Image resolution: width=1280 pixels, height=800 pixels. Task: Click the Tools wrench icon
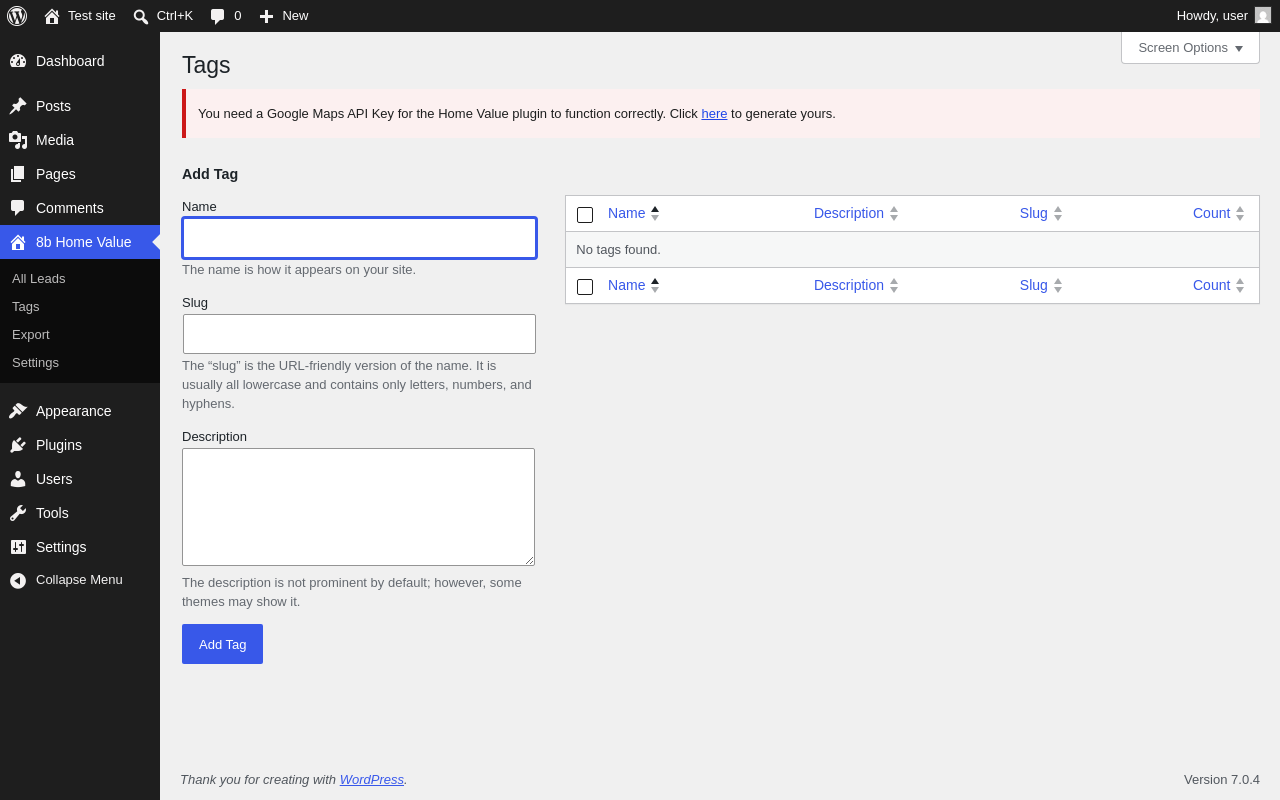(18, 513)
